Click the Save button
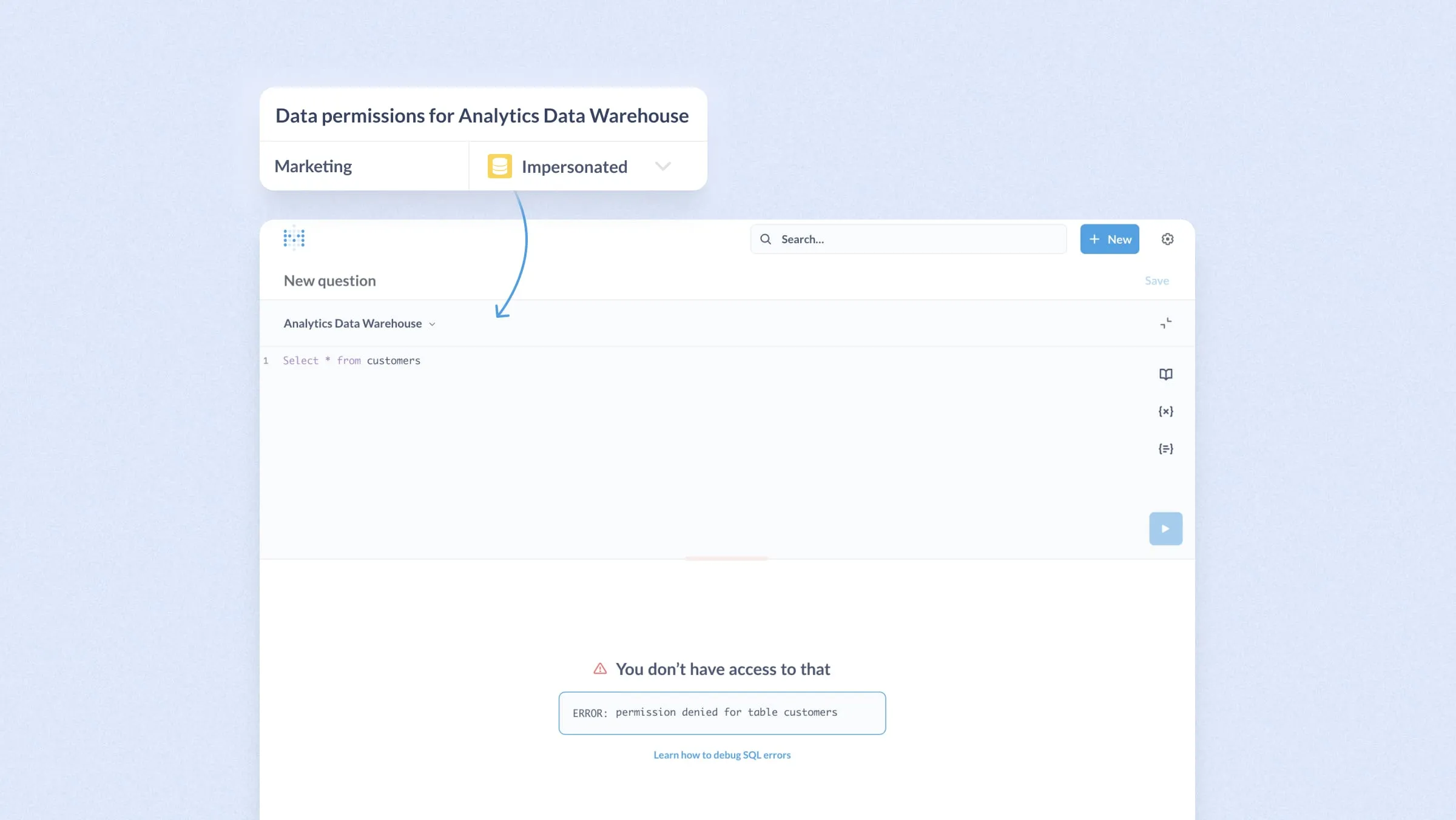This screenshot has width=1456, height=820. (1156, 281)
